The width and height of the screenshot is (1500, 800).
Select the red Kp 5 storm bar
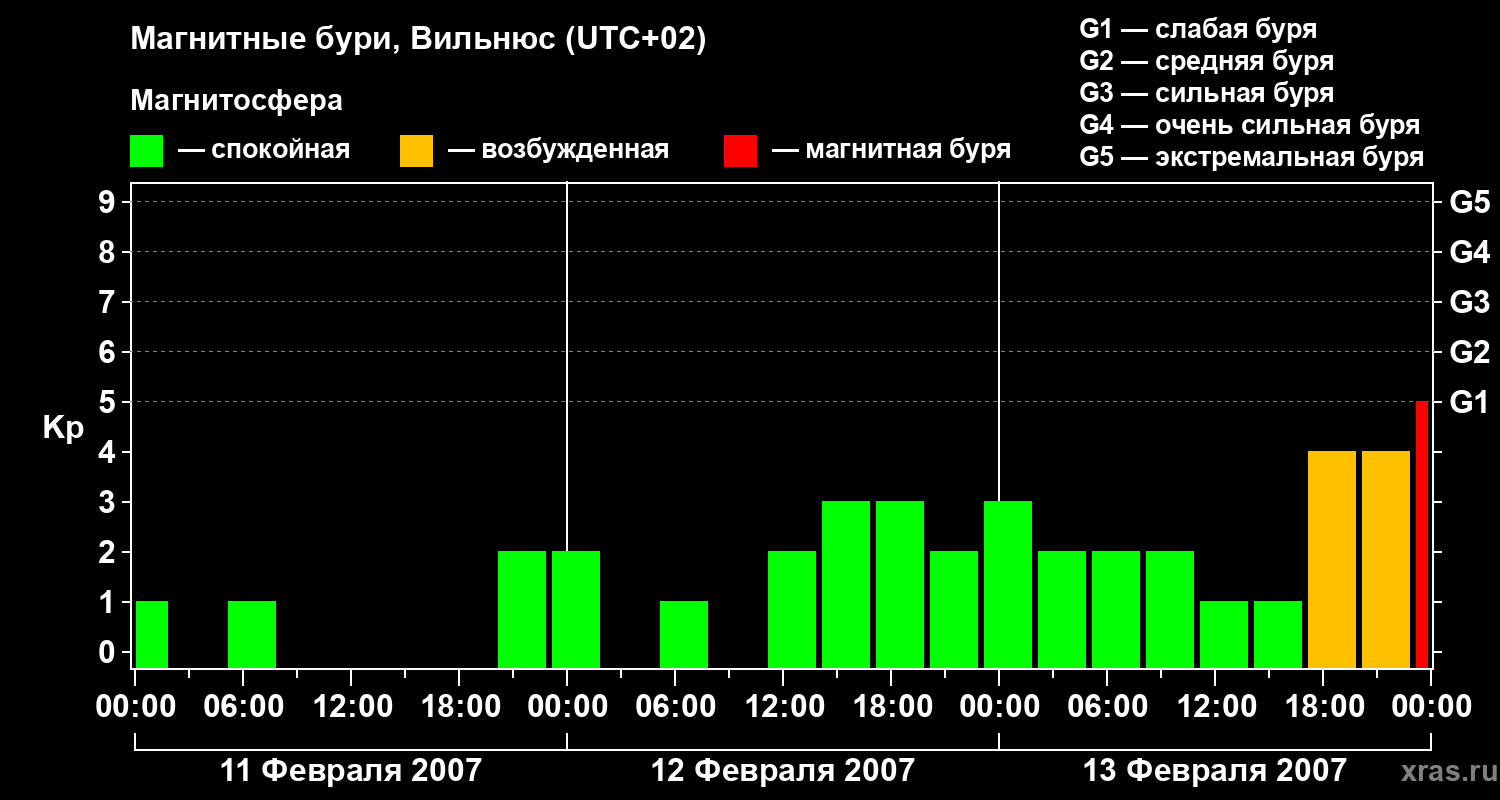1422,534
